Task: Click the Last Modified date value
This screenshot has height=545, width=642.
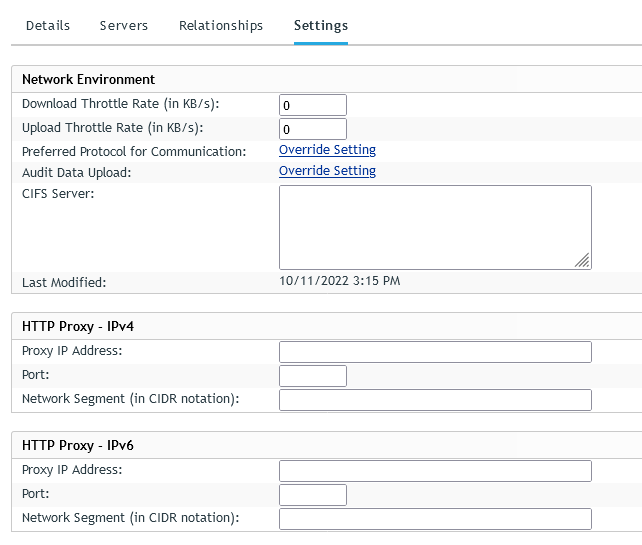Action: [339, 281]
